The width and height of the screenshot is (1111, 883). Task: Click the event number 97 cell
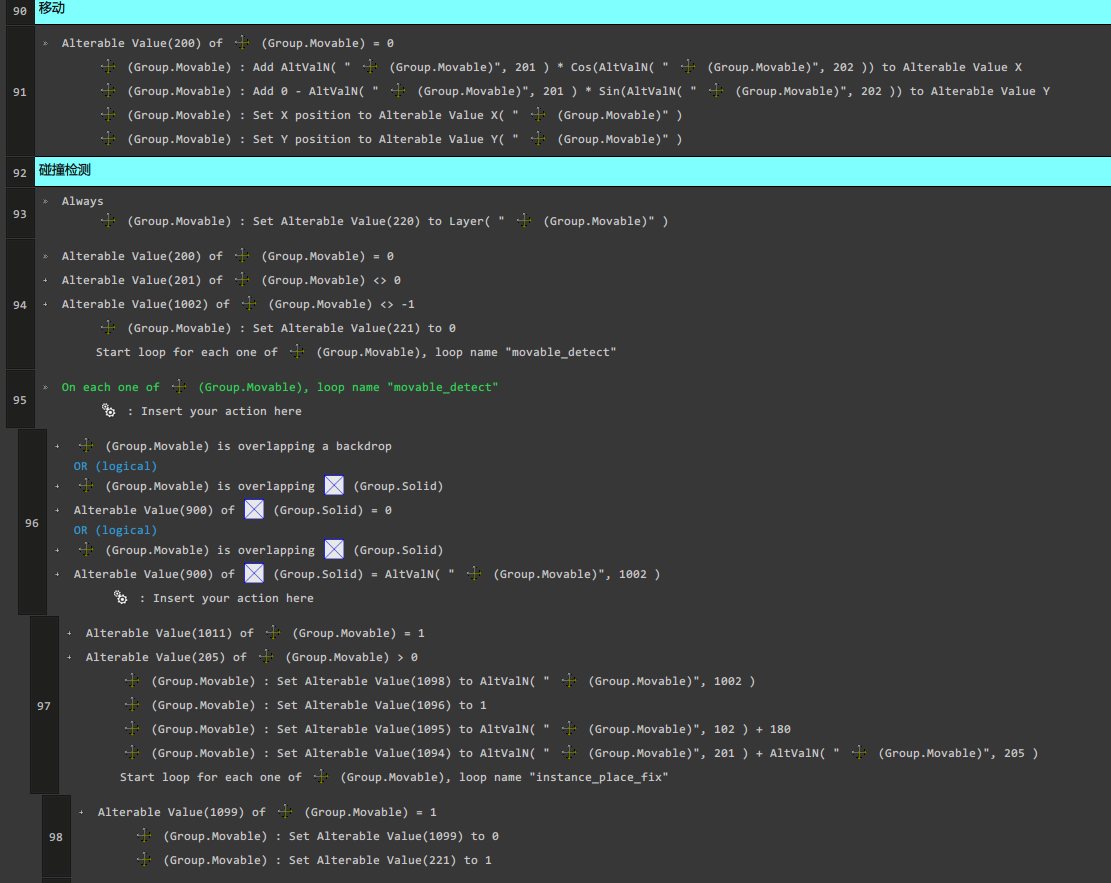click(x=44, y=706)
